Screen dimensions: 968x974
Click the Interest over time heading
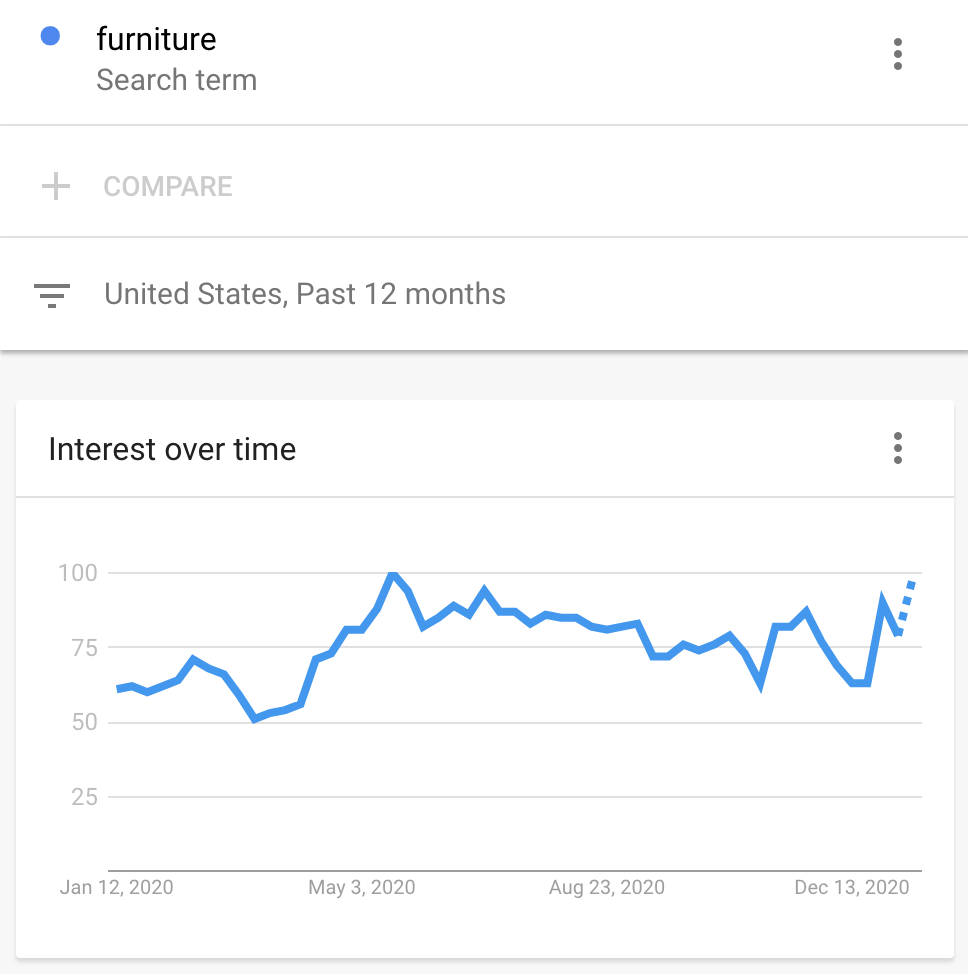point(172,449)
